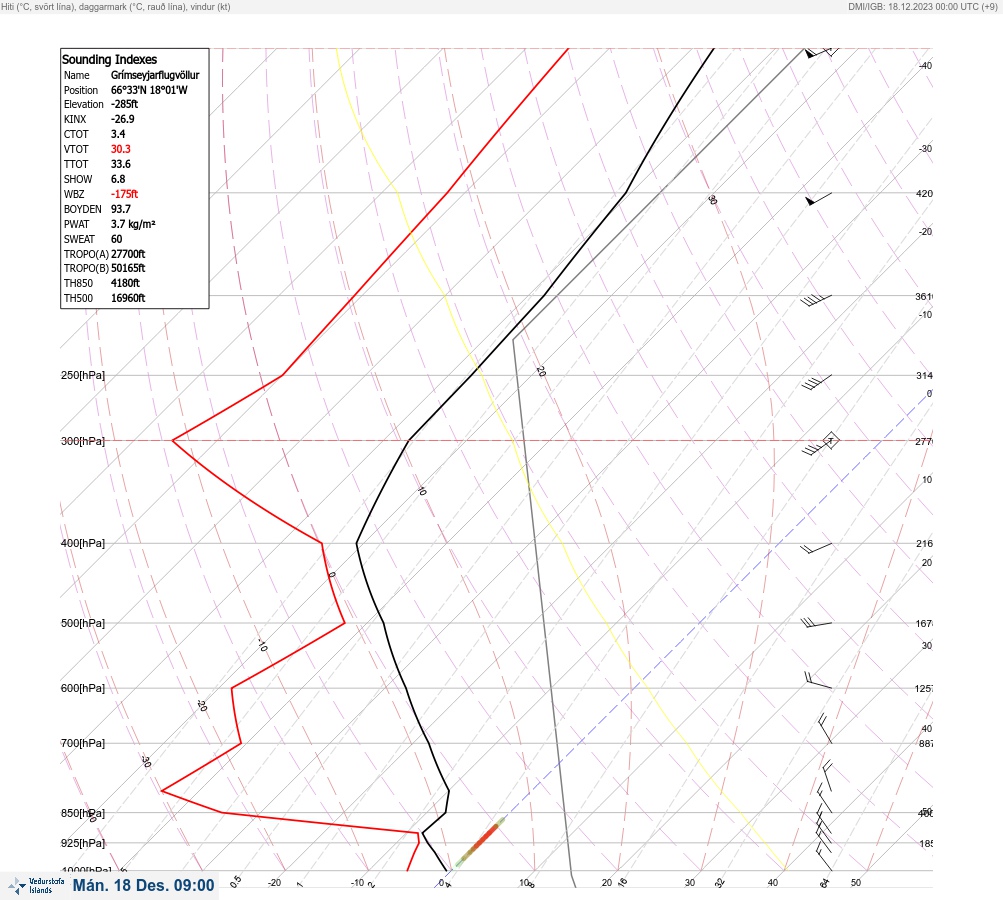1003x900 pixels.
Task: Click the 600[hPa] pressure label
Action: coord(83,688)
